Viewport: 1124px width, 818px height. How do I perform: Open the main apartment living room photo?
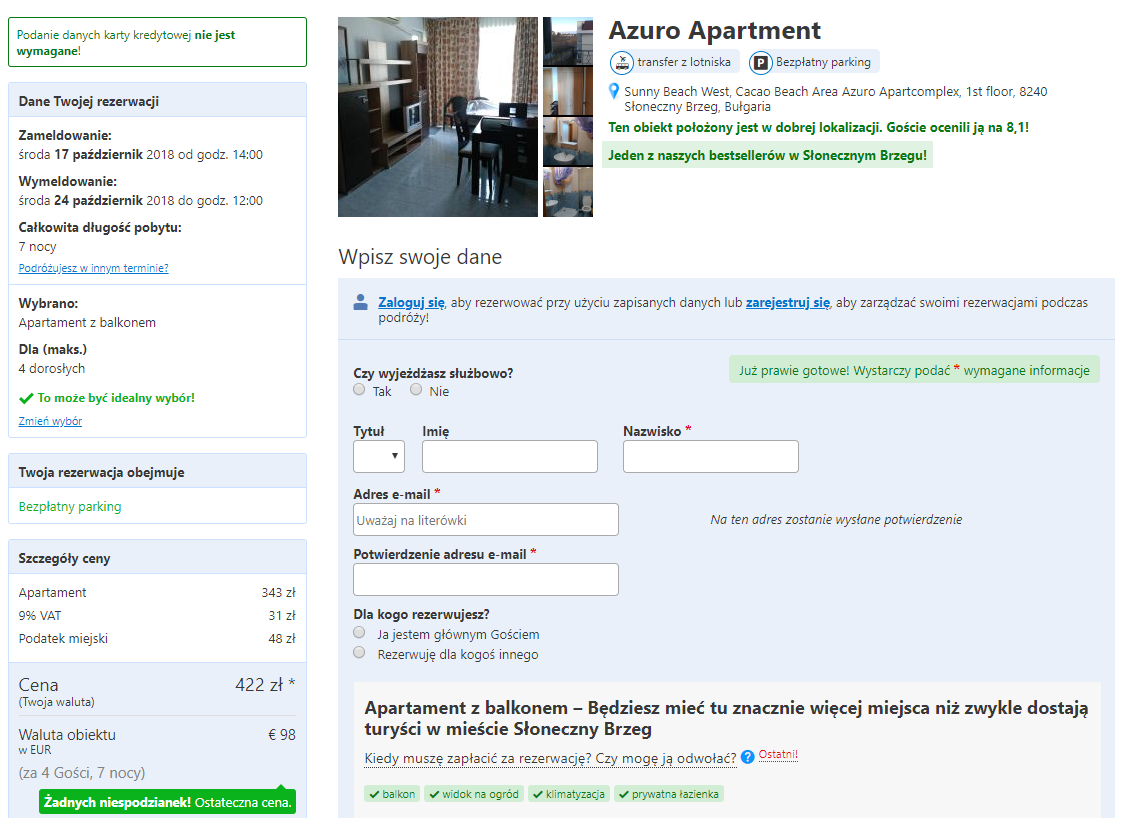click(x=437, y=117)
